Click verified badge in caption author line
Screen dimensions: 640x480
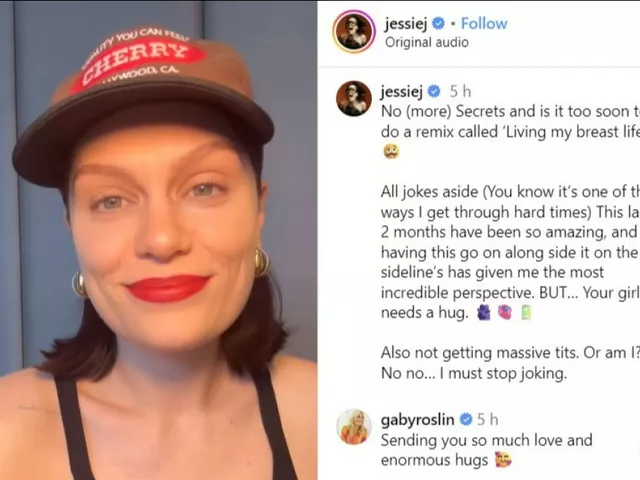point(434,91)
